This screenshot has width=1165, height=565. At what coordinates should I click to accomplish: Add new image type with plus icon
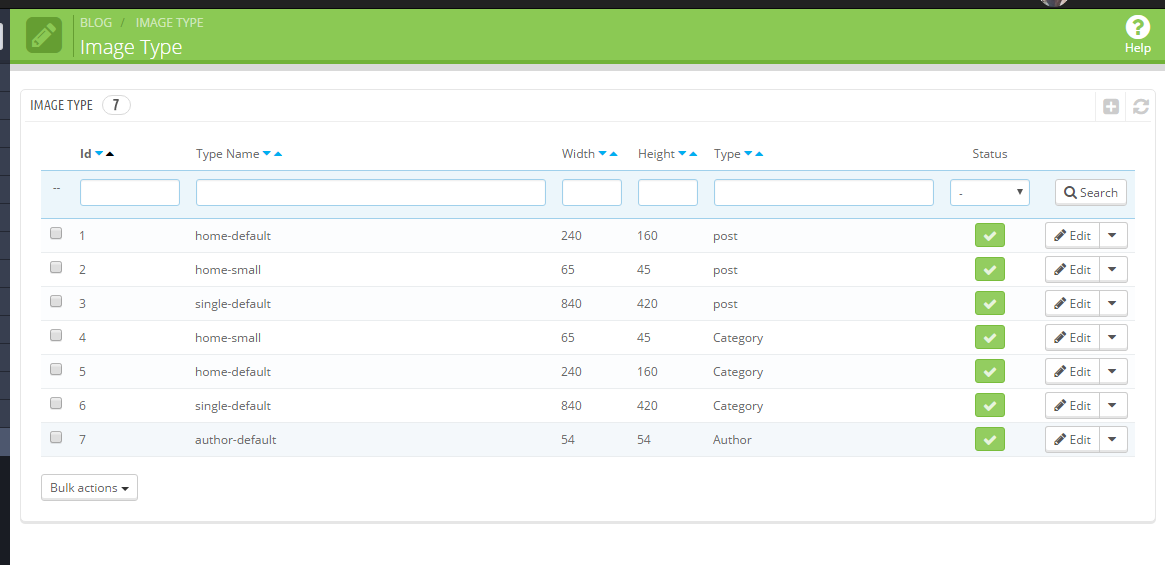1111,107
